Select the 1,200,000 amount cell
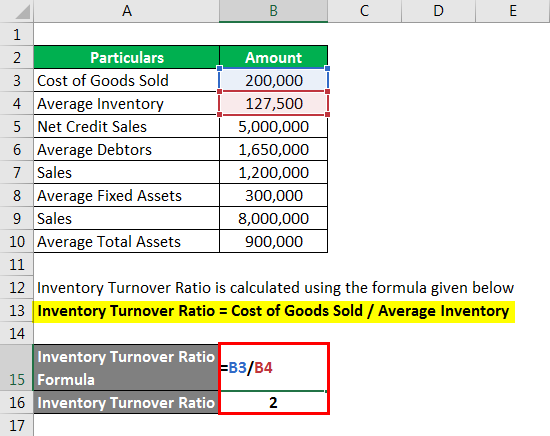This screenshot has height=436, width=550. (x=274, y=173)
